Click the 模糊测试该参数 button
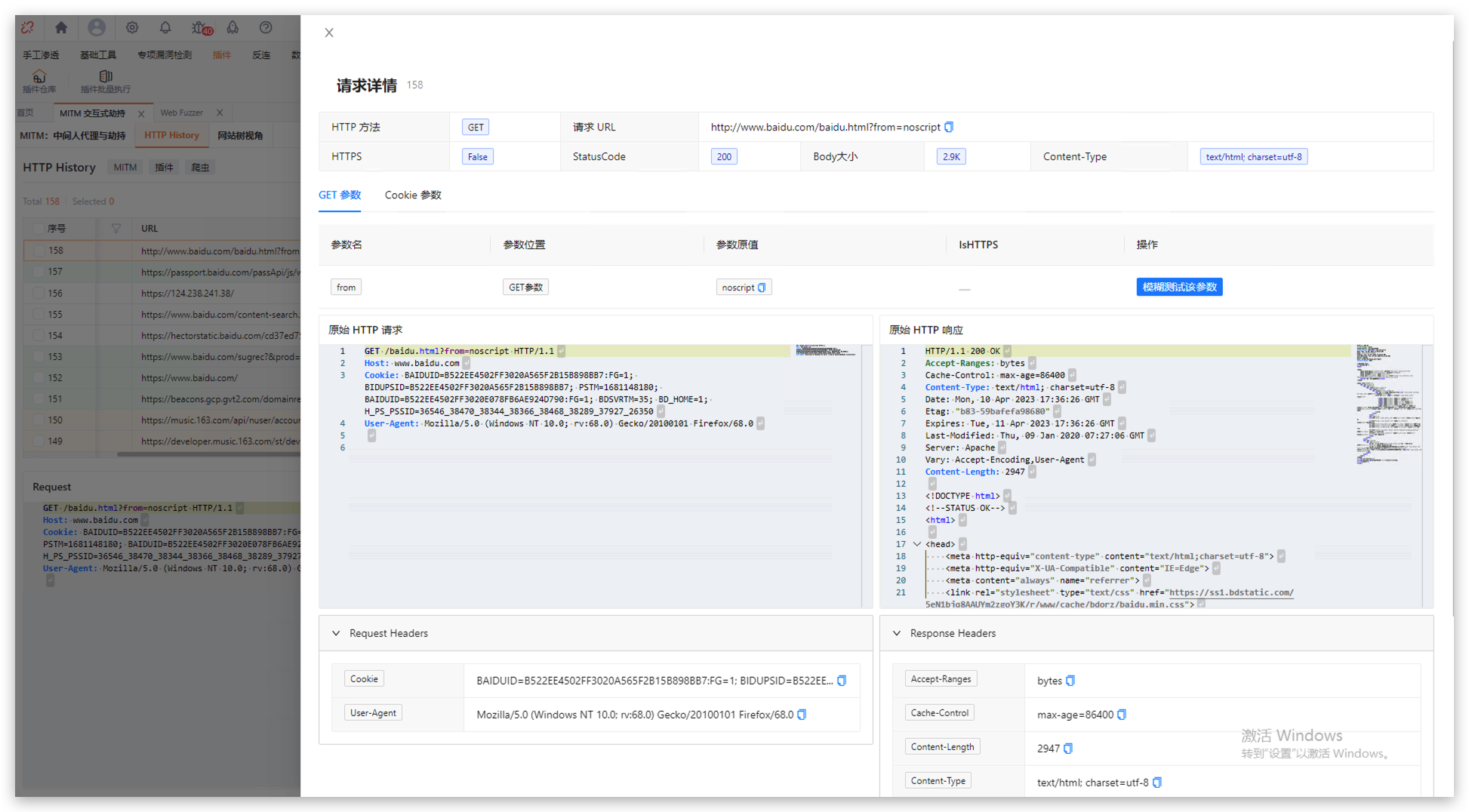 pos(1179,288)
